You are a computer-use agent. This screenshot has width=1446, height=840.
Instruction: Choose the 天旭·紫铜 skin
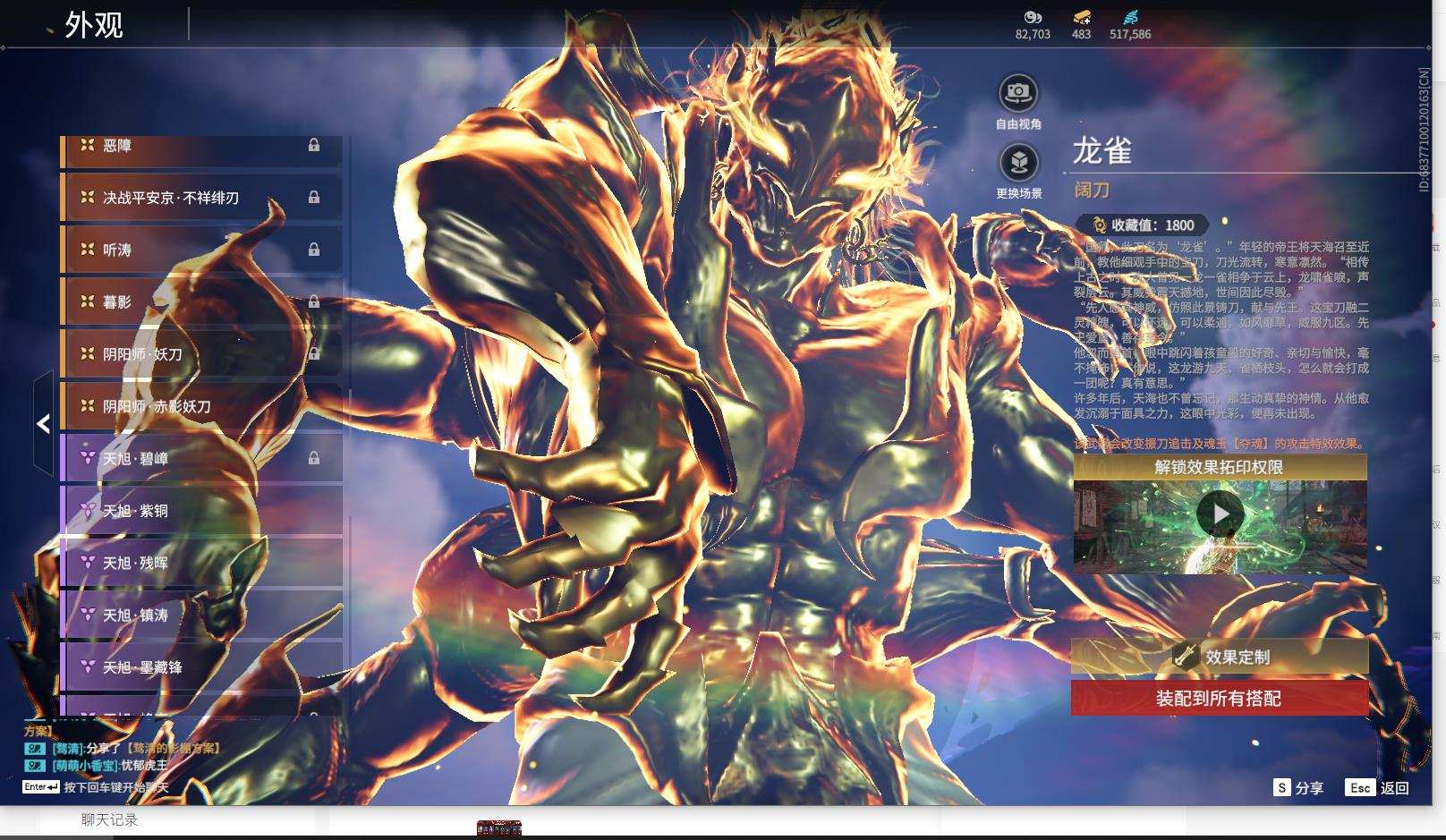tap(201, 510)
